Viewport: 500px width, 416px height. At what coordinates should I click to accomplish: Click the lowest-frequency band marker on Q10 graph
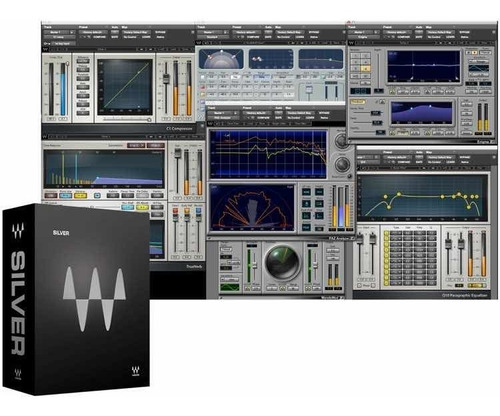[x=386, y=197]
